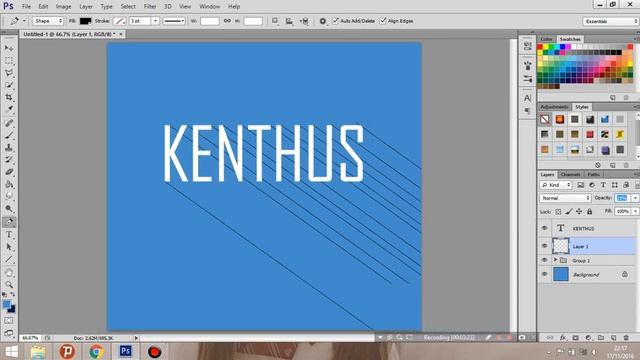The width and height of the screenshot is (640, 360).
Task: Hide the KENTHUS text layer
Action: 544,228
